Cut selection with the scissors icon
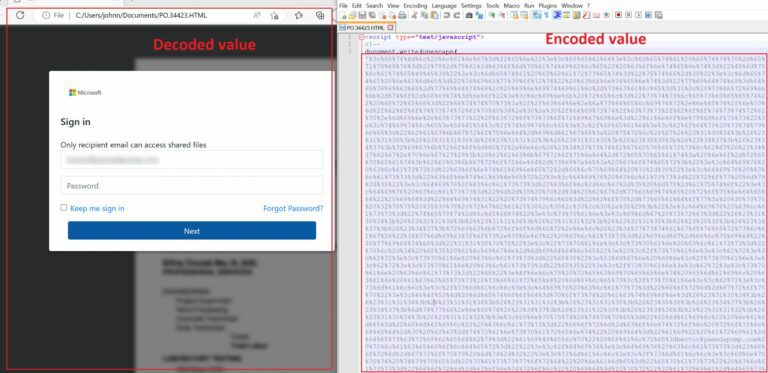This screenshot has width=768, height=373. click(414, 16)
